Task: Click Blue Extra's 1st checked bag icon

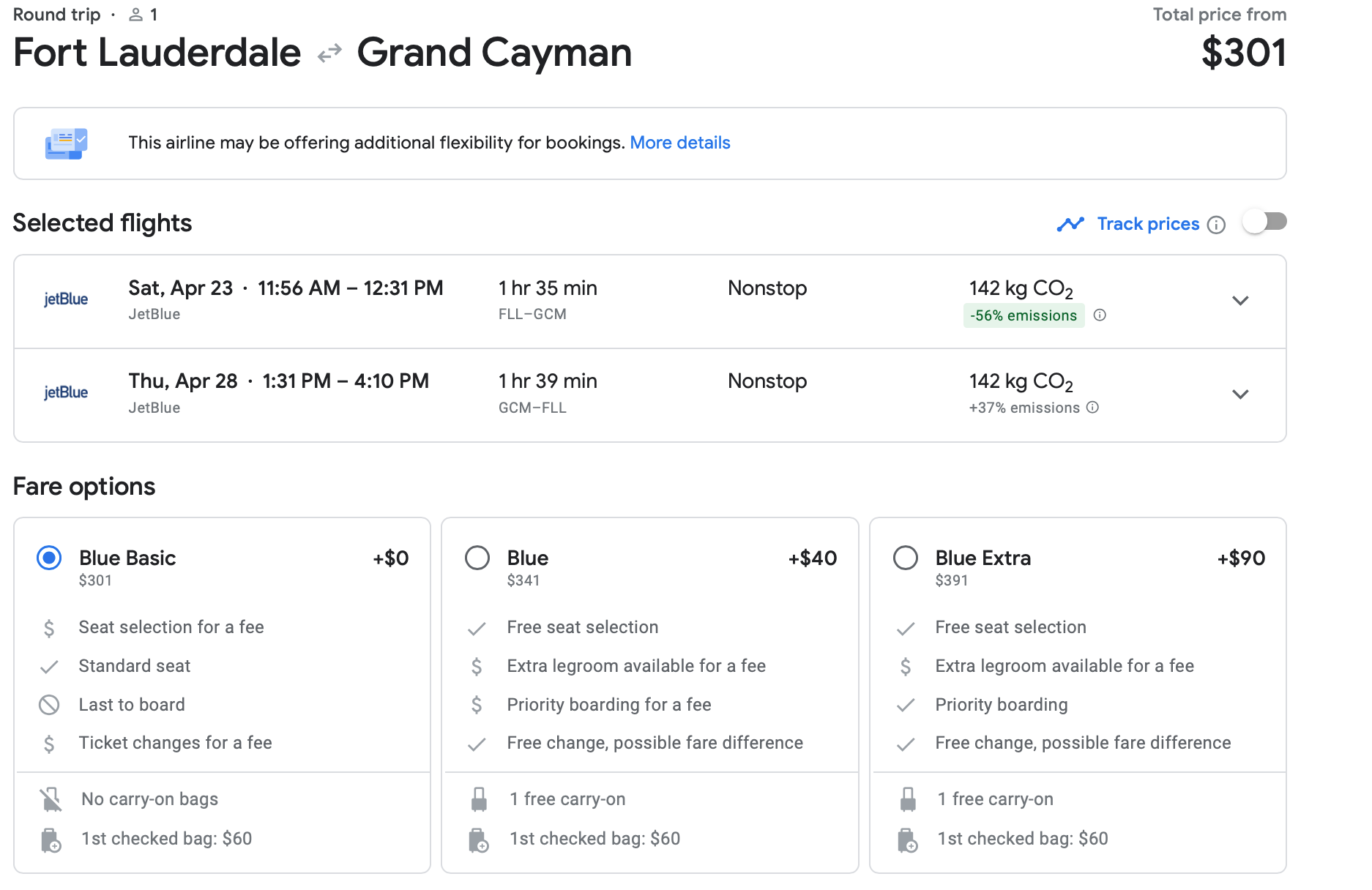Action: [x=908, y=840]
